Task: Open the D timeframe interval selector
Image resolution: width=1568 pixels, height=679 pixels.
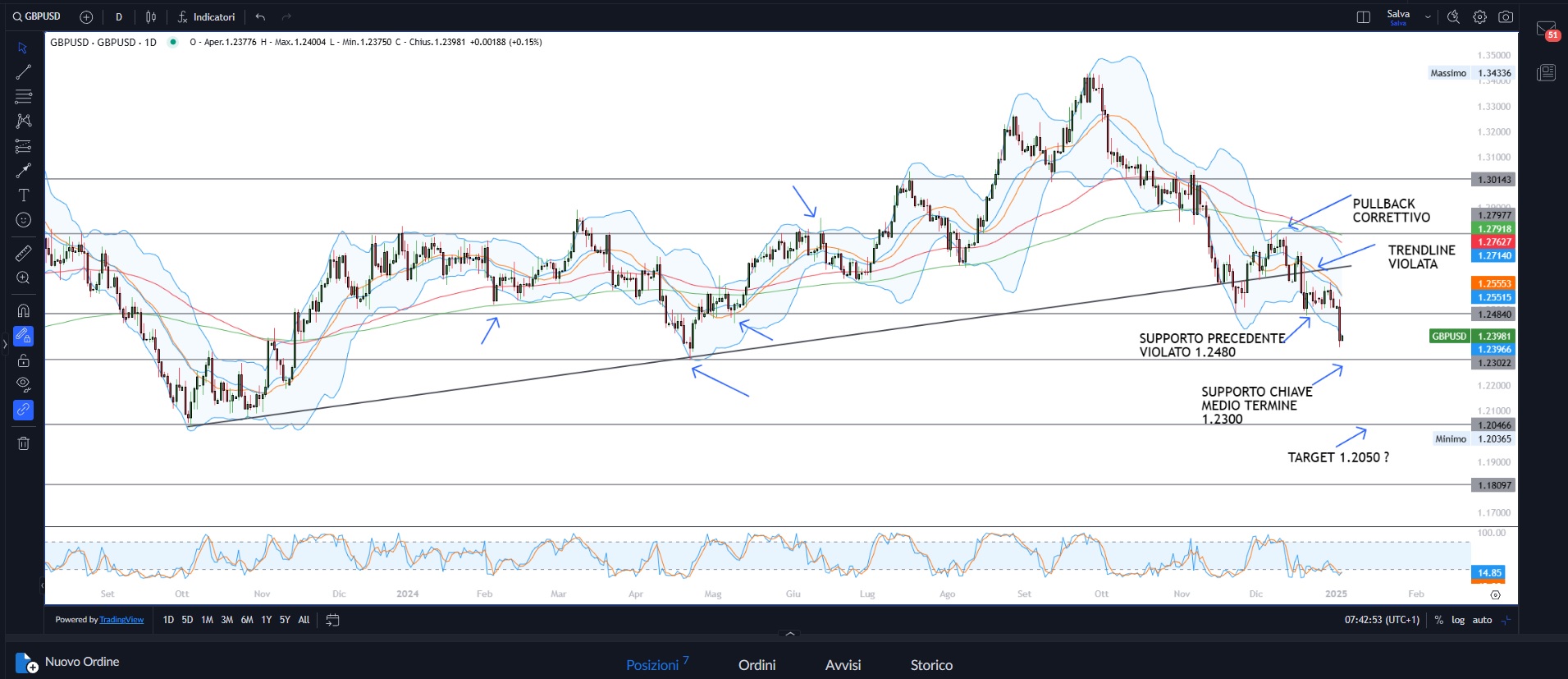Action: click(119, 17)
